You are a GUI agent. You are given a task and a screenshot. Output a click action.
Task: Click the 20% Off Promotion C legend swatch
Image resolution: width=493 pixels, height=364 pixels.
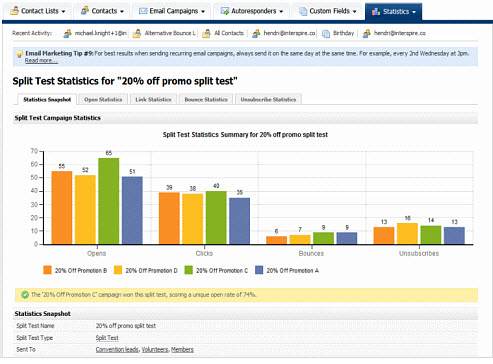[x=189, y=270]
